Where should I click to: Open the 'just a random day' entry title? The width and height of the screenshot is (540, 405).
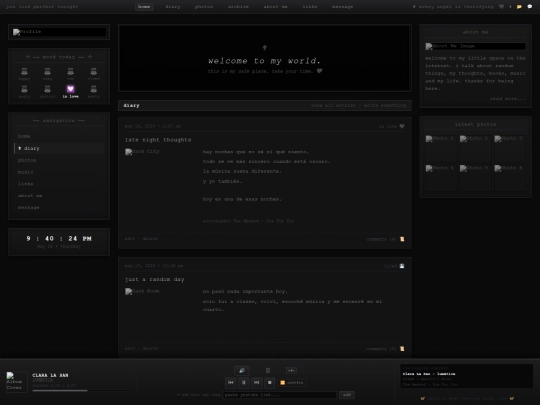[154, 279]
